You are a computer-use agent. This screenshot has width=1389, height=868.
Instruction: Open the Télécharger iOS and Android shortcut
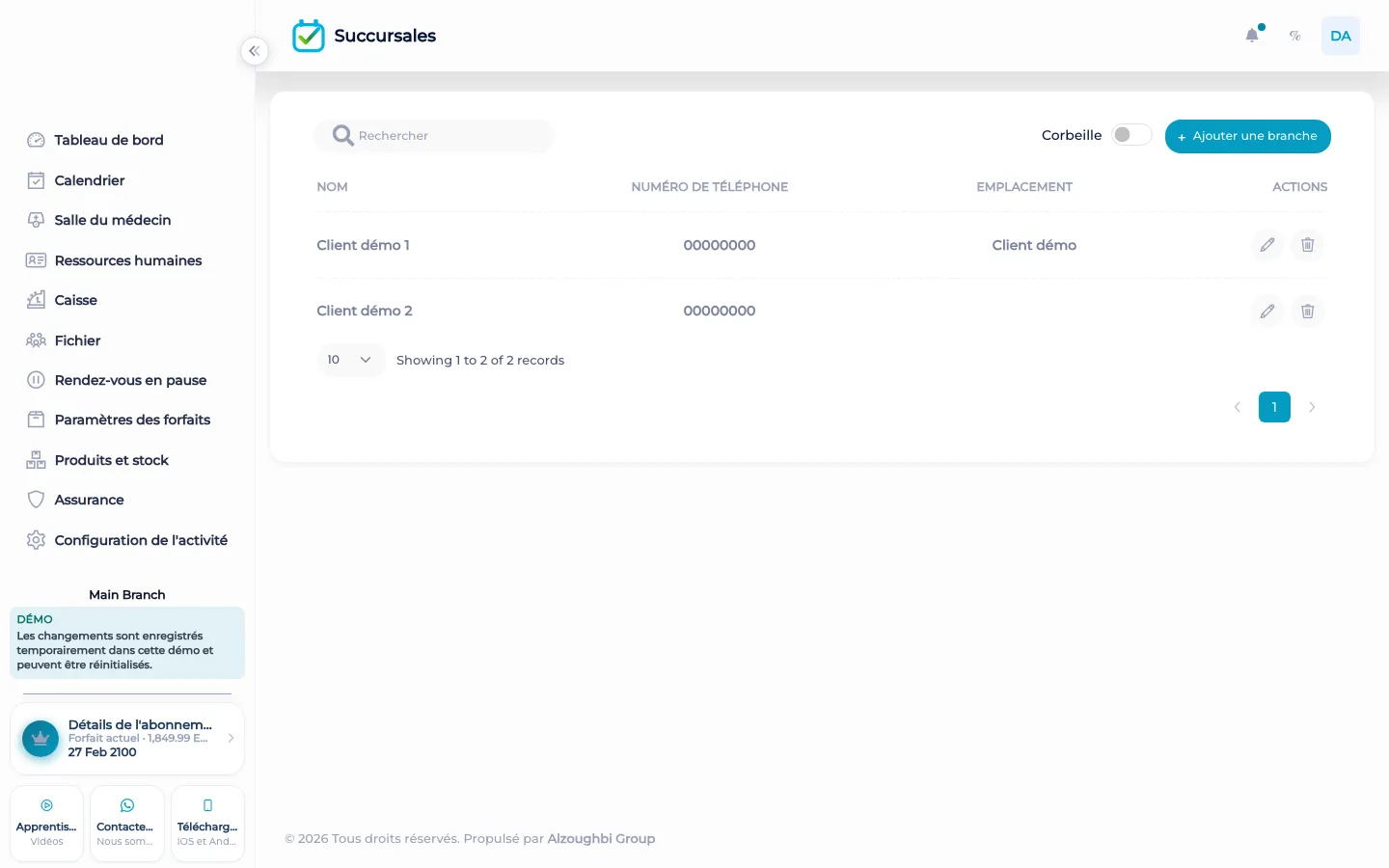point(207,824)
